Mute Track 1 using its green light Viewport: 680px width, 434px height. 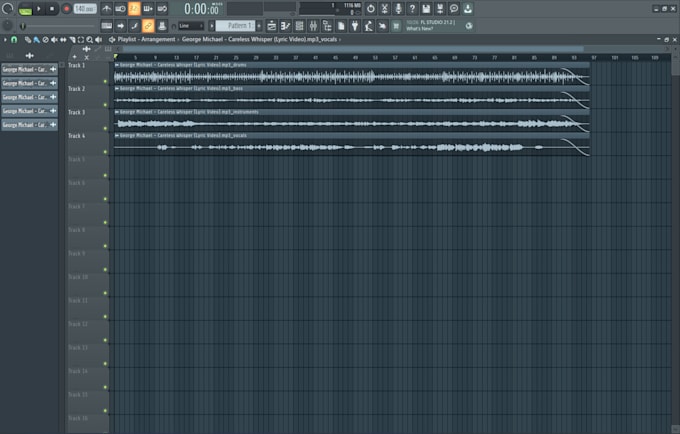tap(105, 82)
